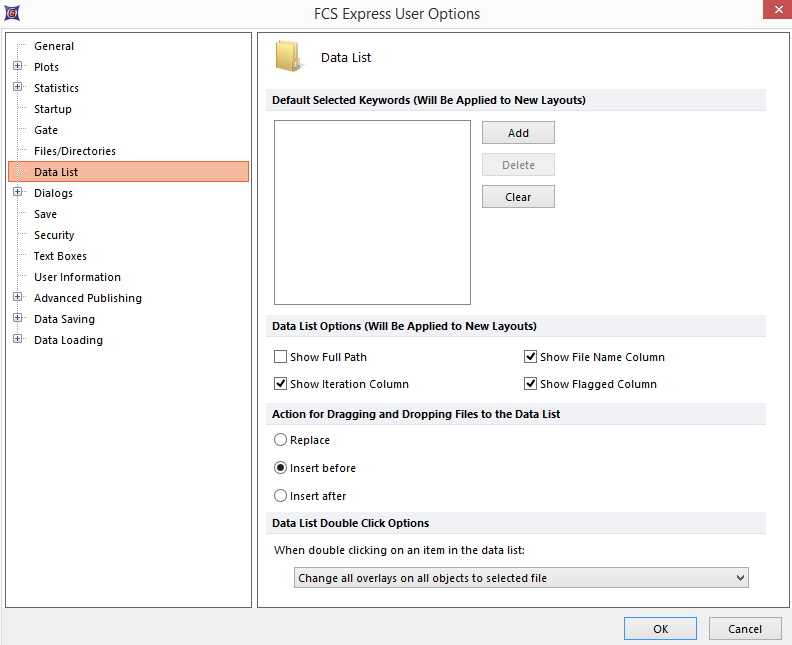Confirm settings with the OK button
Image resolution: width=792 pixels, height=645 pixels.
660,629
